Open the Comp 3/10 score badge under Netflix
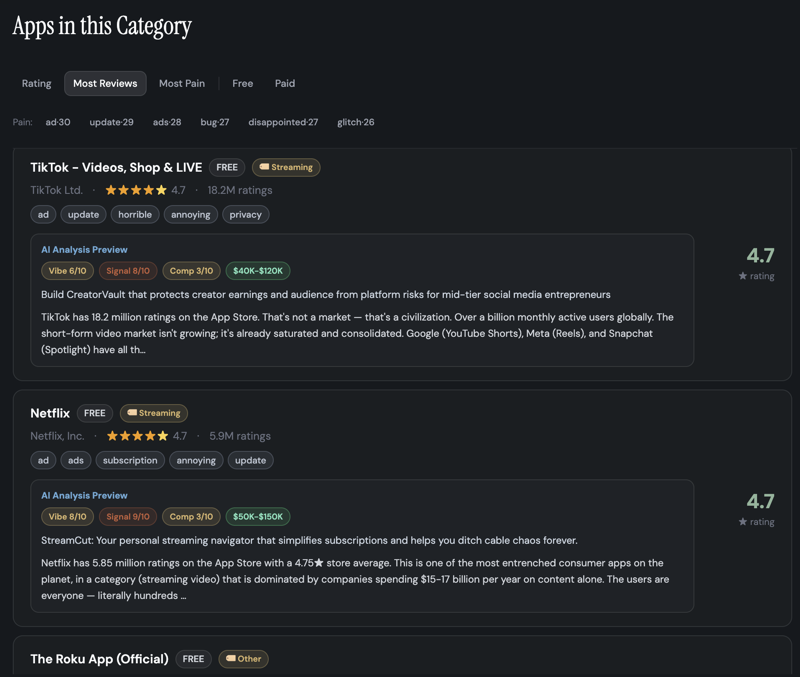The height and width of the screenshot is (677, 800). (x=189, y=516)
